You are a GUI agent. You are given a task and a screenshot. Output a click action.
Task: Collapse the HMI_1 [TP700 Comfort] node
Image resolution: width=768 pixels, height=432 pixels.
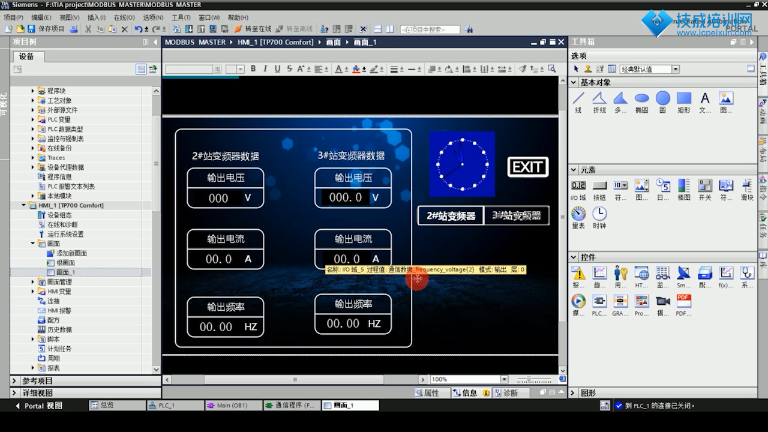coord(24,205)
